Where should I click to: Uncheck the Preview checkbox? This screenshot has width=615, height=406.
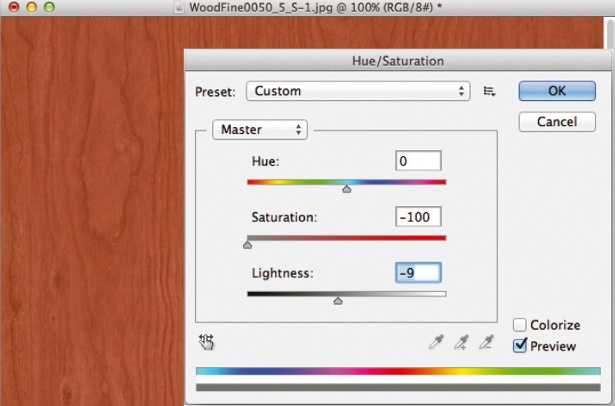coord(520,346)
